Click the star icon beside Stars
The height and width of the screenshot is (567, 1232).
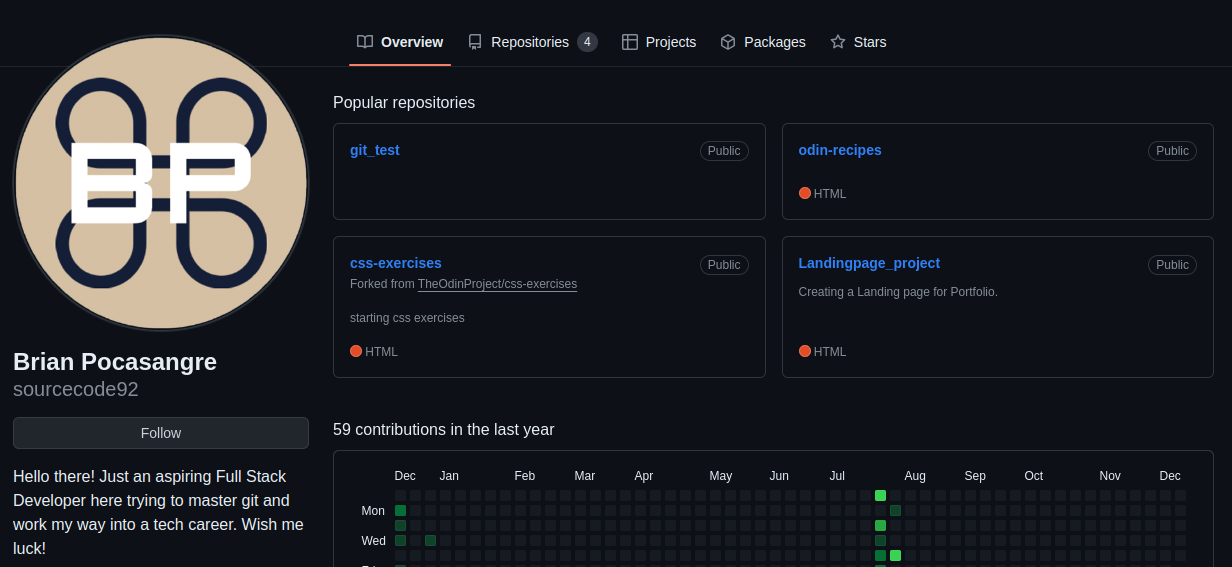pos(838,42)
